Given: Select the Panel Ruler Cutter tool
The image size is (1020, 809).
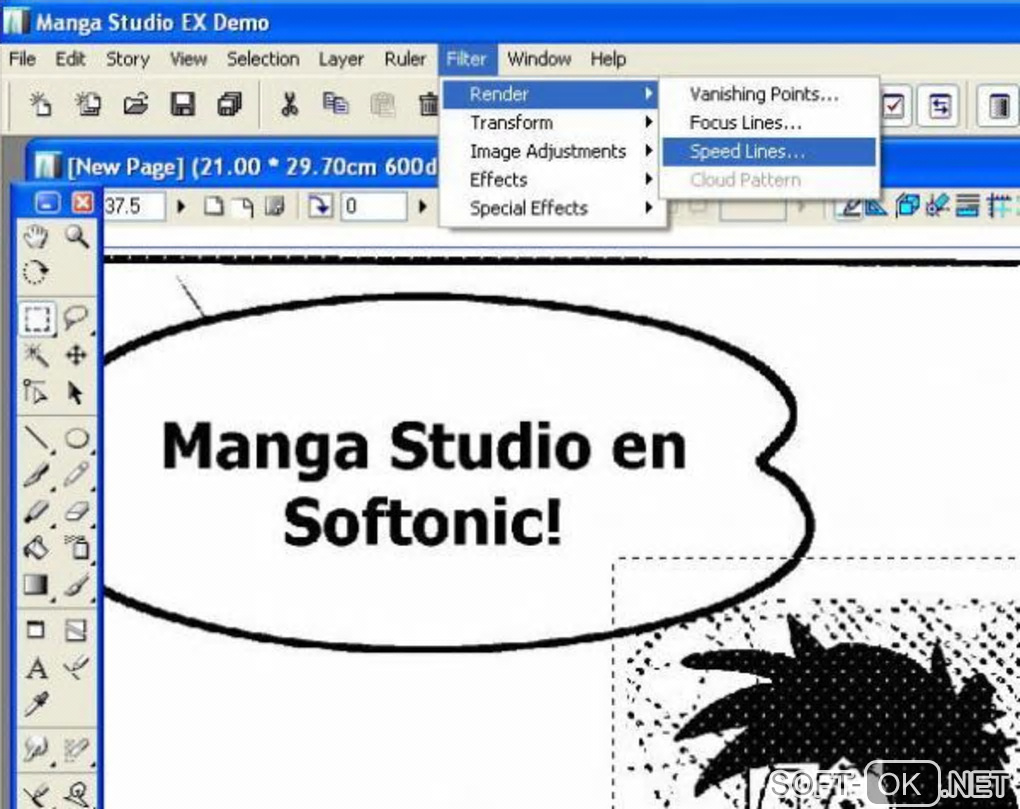Looking at the screenshot, I should pos(77,630).
